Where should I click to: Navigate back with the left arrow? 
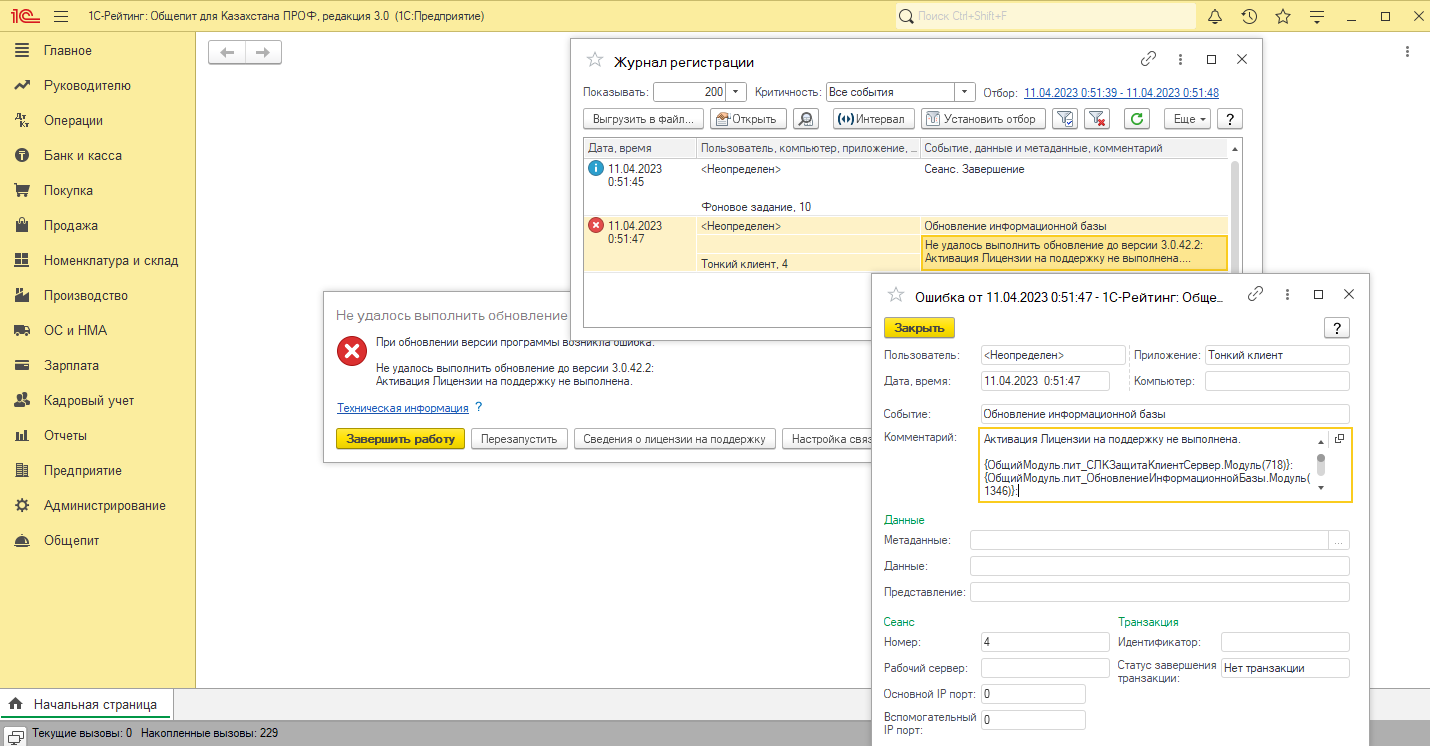(227, 52)
